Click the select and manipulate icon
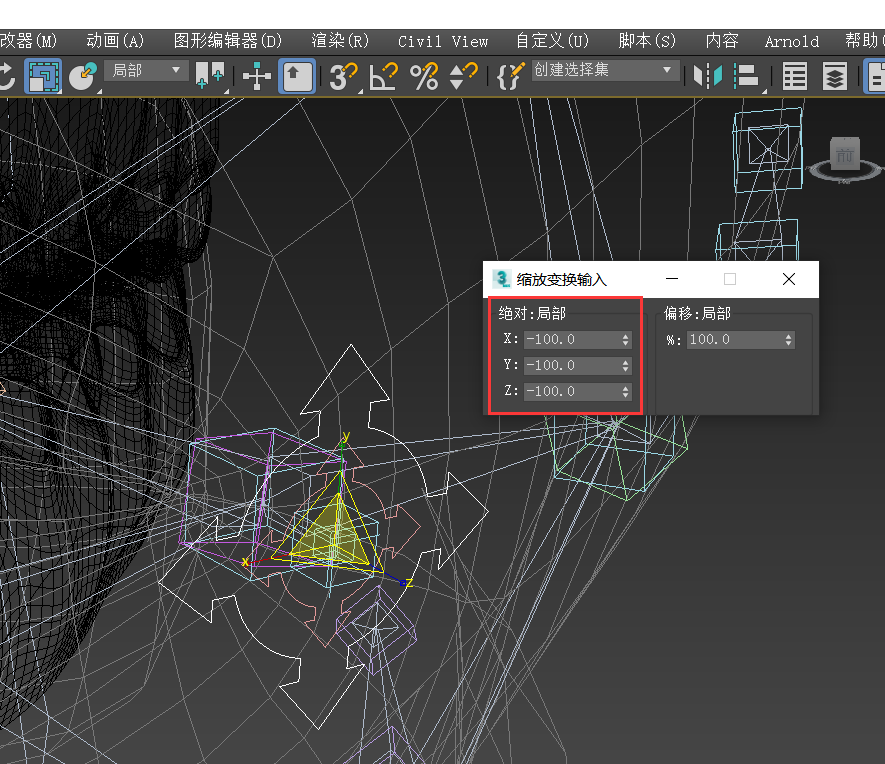This screenshot has height=764, width=885. pos(257,76)
